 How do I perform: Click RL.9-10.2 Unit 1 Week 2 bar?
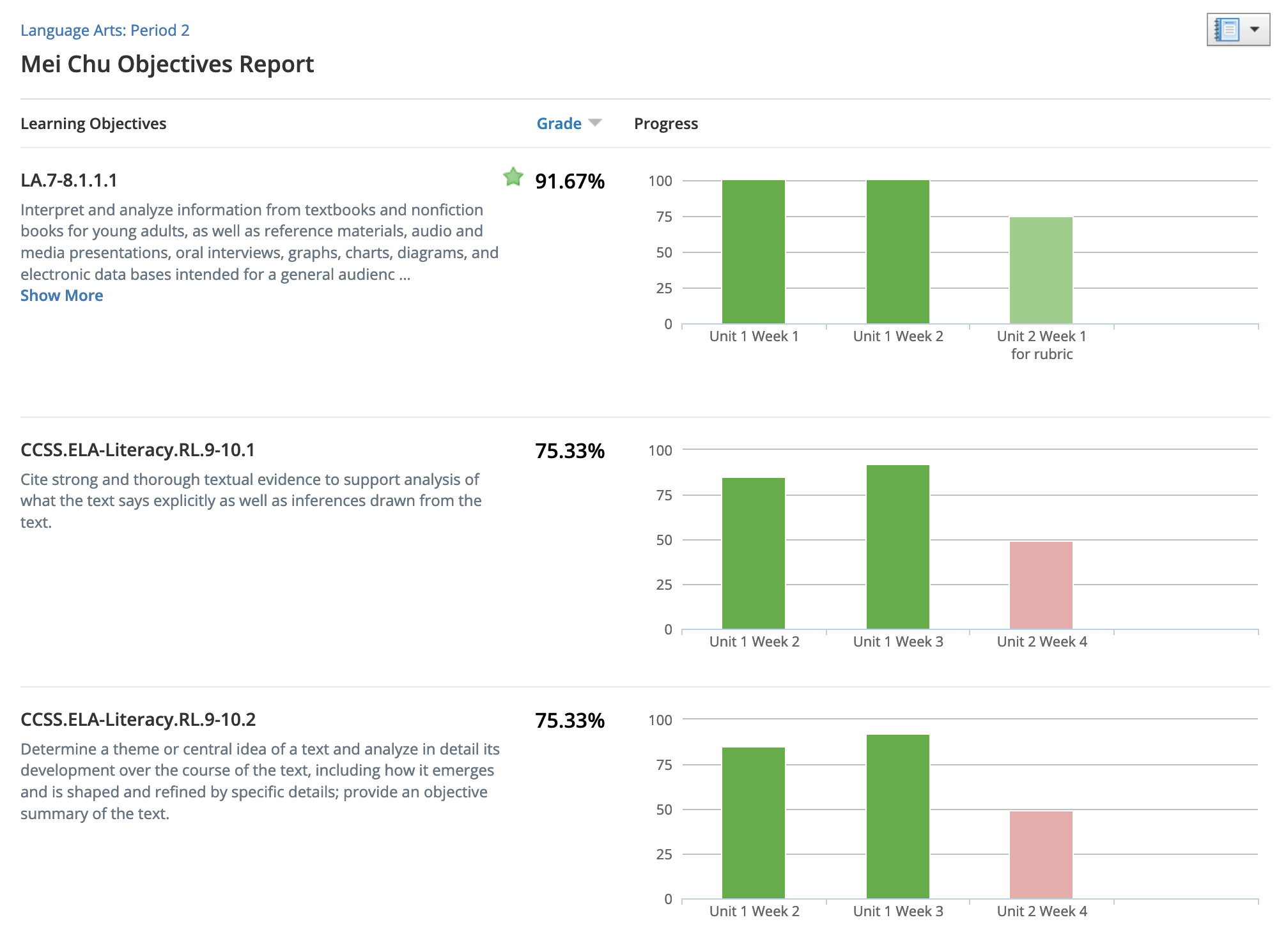tap(753, 823)
